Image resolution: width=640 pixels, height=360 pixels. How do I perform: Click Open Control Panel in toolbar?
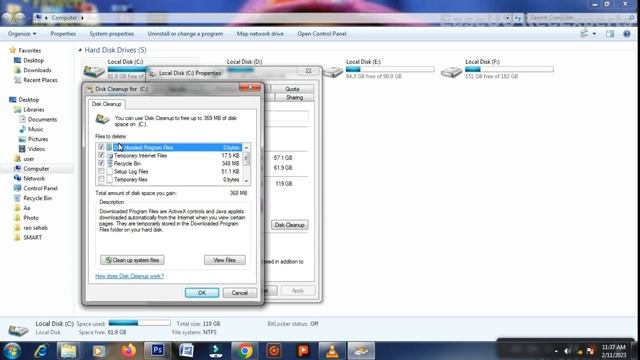(x=322, y=34)
